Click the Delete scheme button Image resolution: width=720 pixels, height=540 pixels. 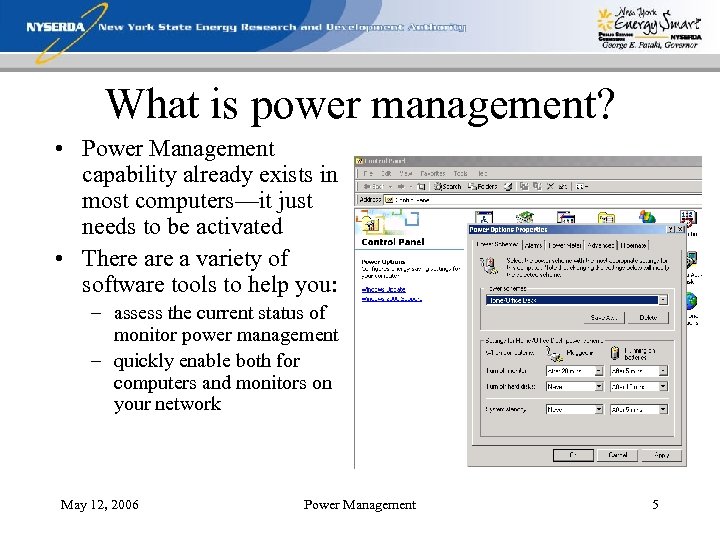point(648,317)
